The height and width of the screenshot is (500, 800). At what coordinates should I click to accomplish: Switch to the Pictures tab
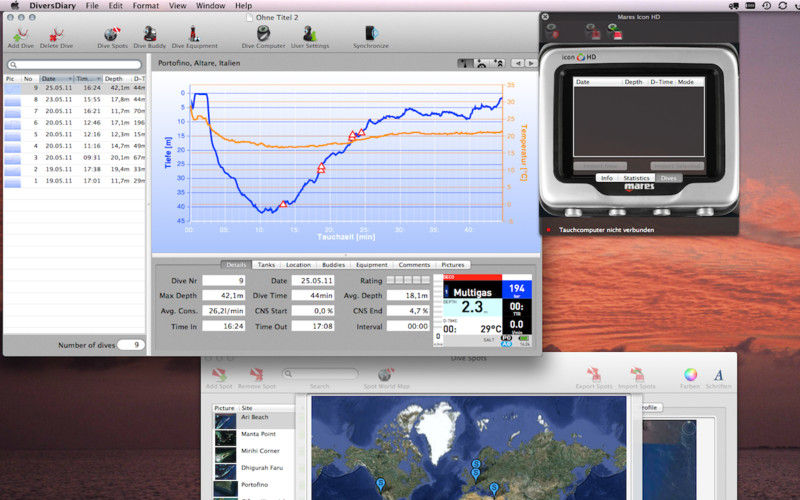pyautogui.click(x=453, y=265)
